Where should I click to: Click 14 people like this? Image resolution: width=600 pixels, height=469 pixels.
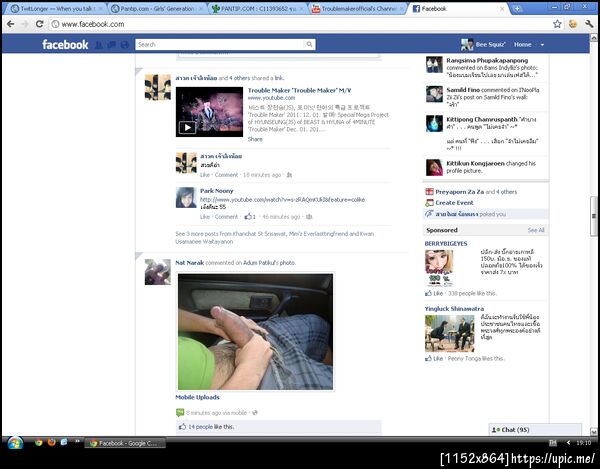(211, 427)
